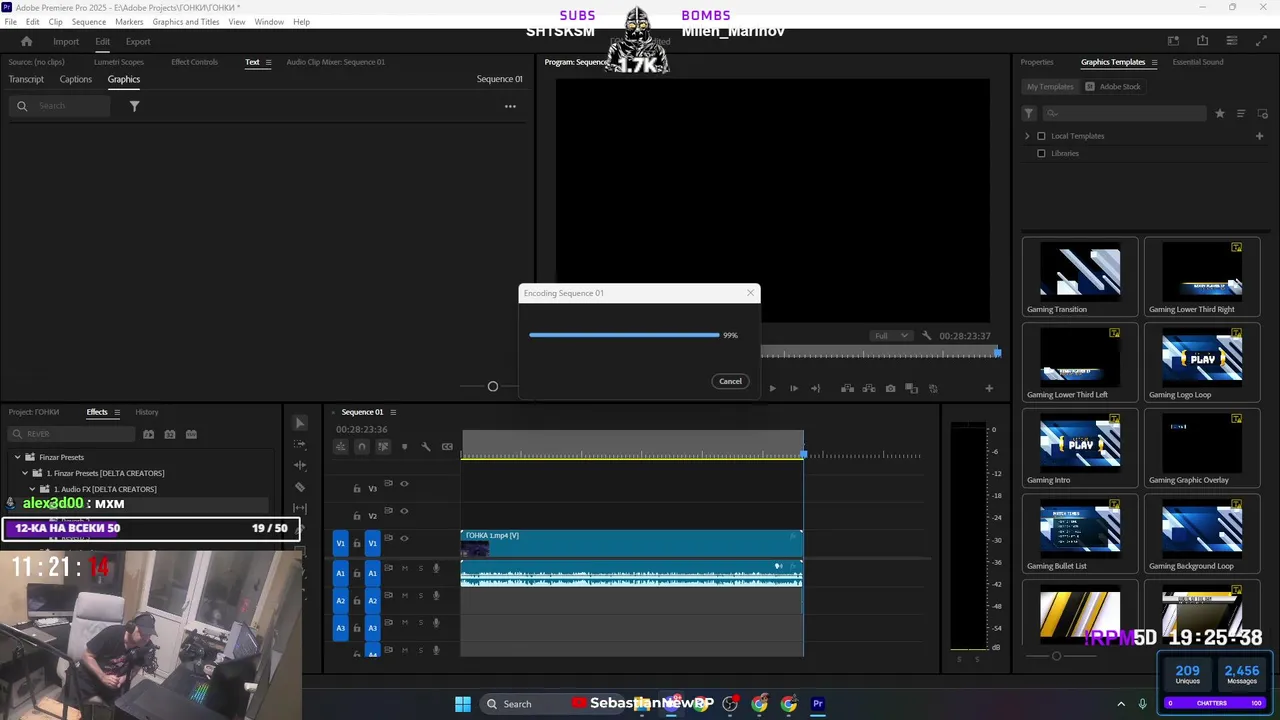Screen dimensions: 1280x720
Task: Cancel the Encoding Sequence 01 dialog
Action: tap(730, 381)
